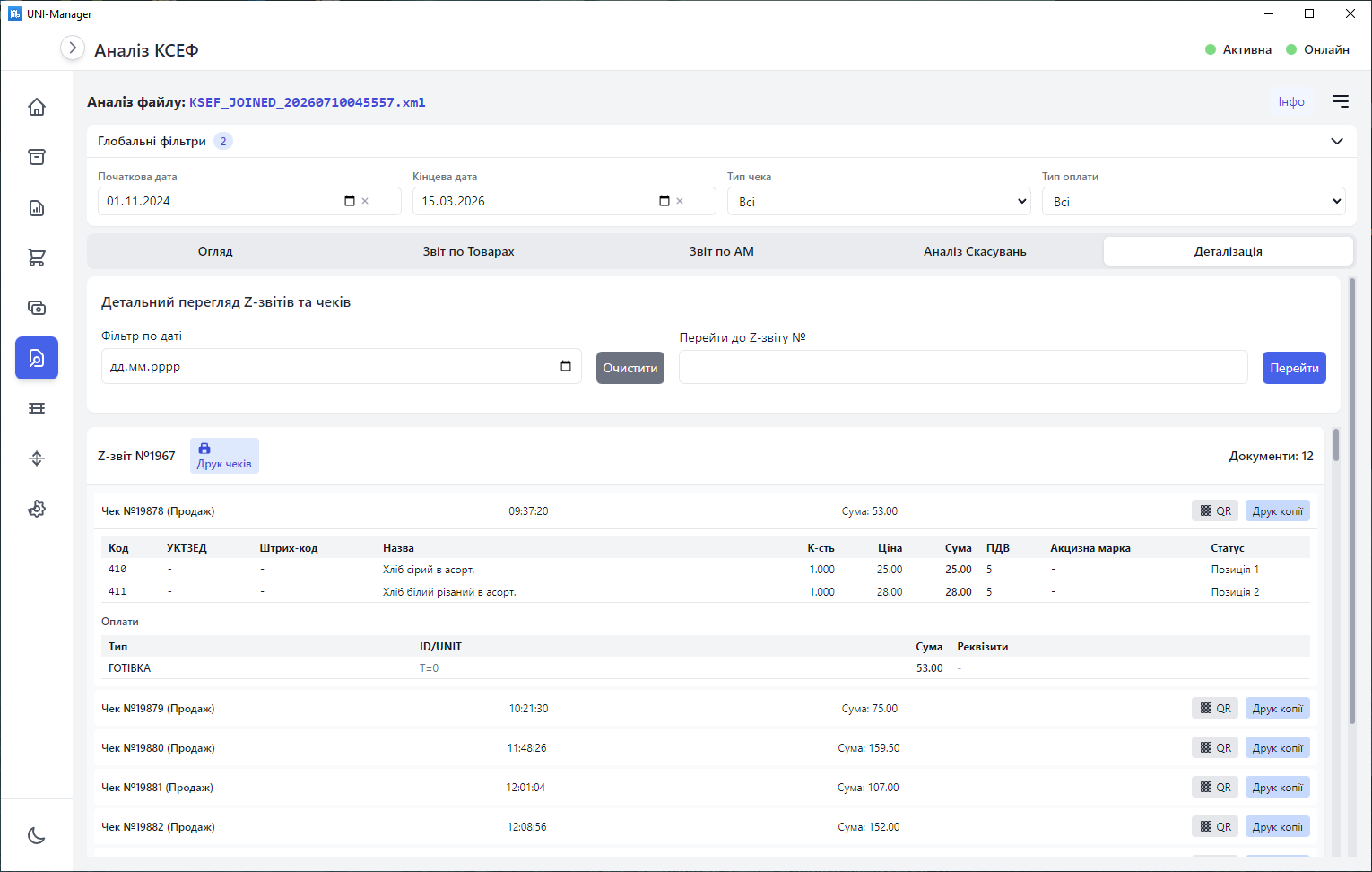The image size is (1372, 872).
Task: Click filename KSEF_JOINED_20260710045557.xml
Action: [x=307, y=102]
